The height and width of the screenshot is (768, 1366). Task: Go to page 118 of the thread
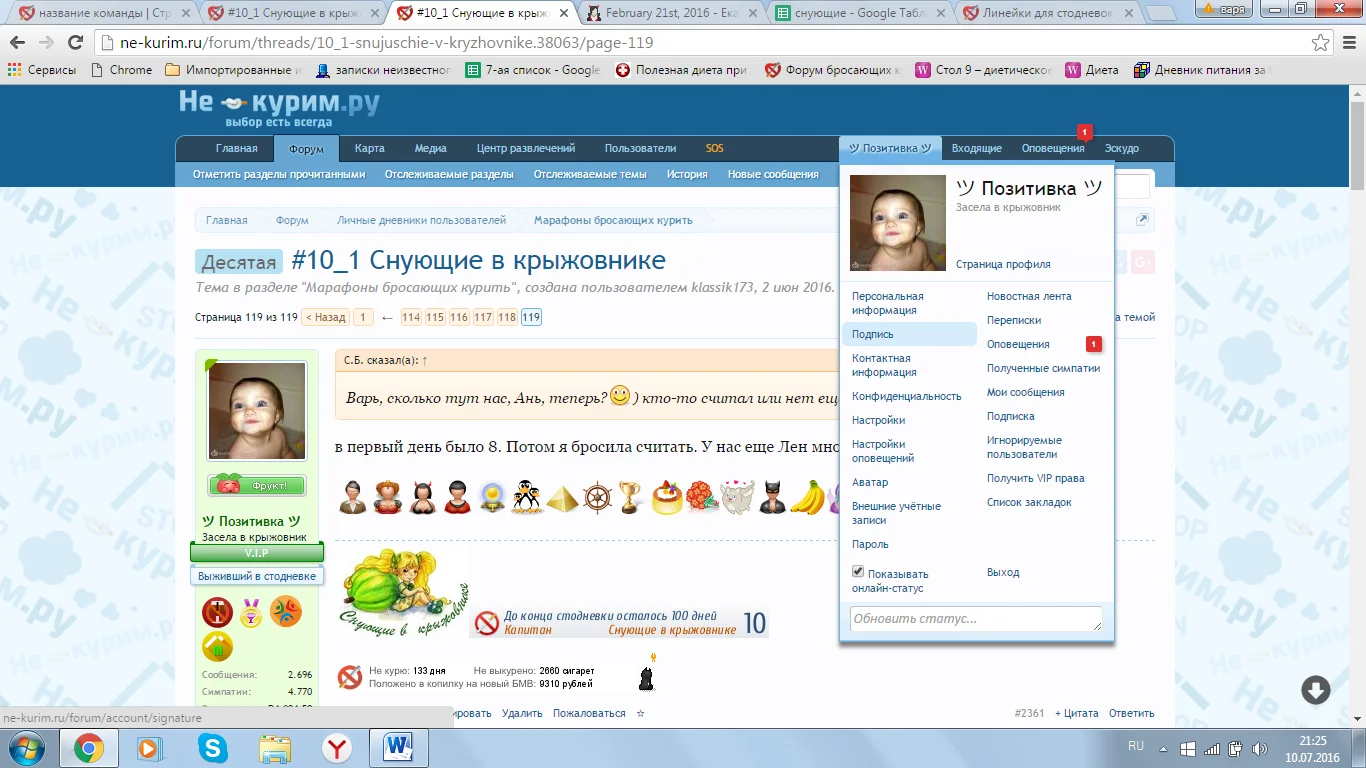508,317
